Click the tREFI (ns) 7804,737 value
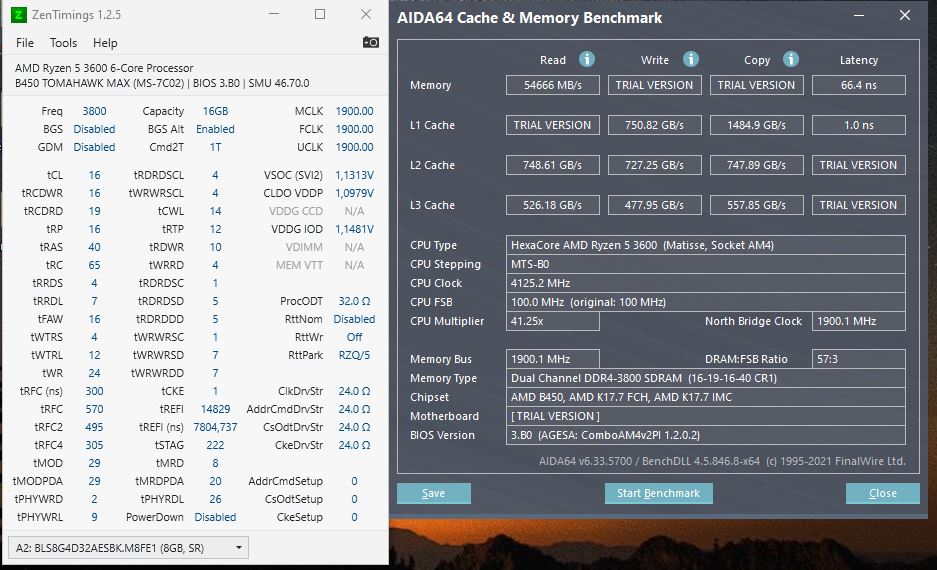Image resolution: width=937 pixels, height=570 pixels. click(x=215, y=427)
